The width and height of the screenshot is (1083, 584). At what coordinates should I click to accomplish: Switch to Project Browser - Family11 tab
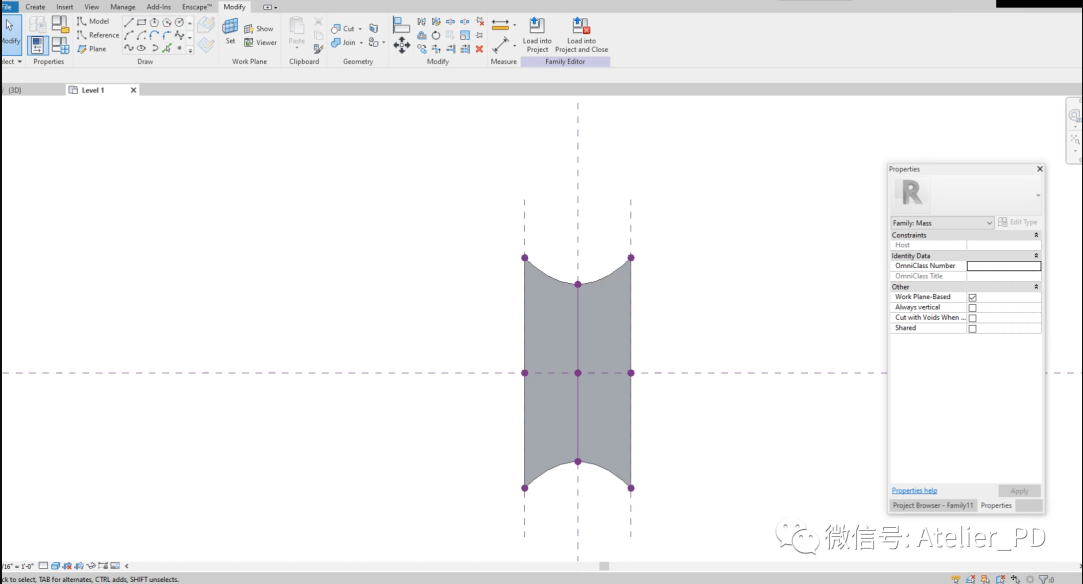pos(932,505)
